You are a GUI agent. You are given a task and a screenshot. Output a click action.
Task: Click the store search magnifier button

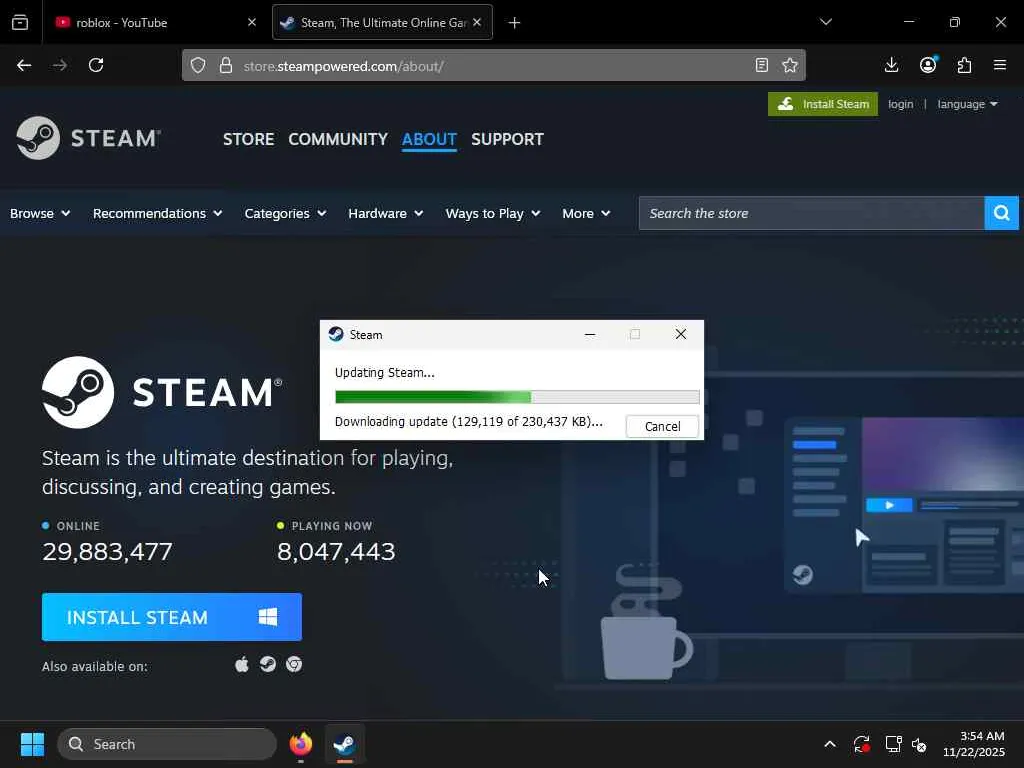1002,213
